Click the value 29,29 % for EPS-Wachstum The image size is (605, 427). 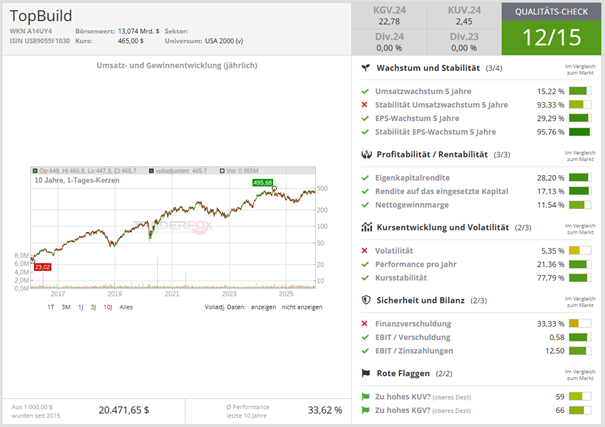click(551, 118)
